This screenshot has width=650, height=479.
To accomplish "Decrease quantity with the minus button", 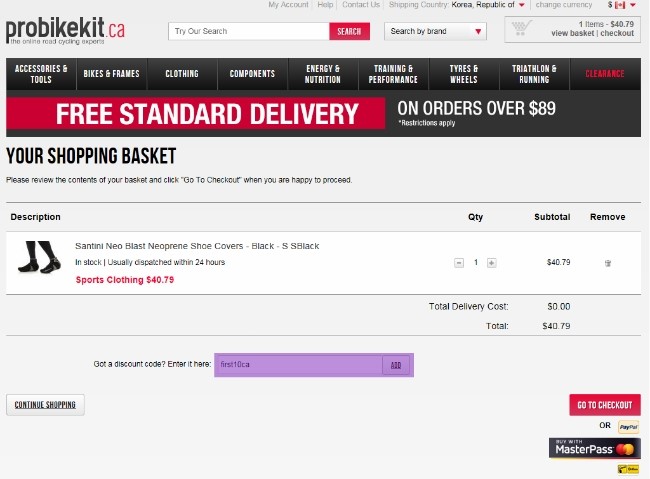I will 459,263.
